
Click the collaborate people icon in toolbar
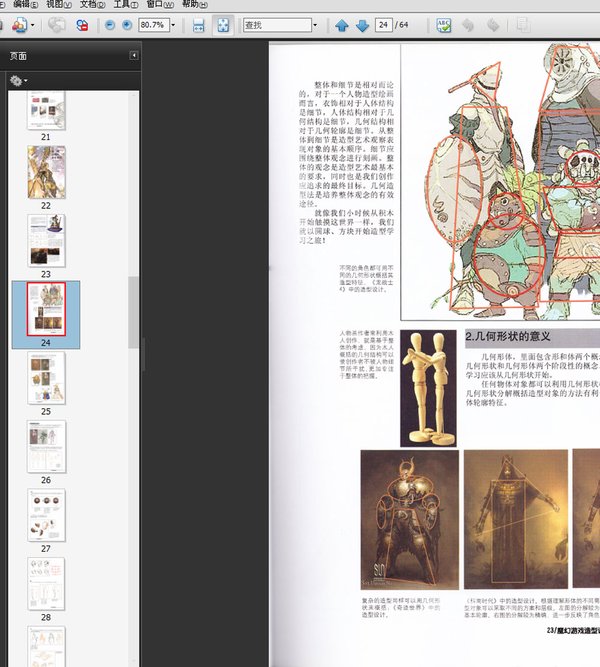[19, 26]
